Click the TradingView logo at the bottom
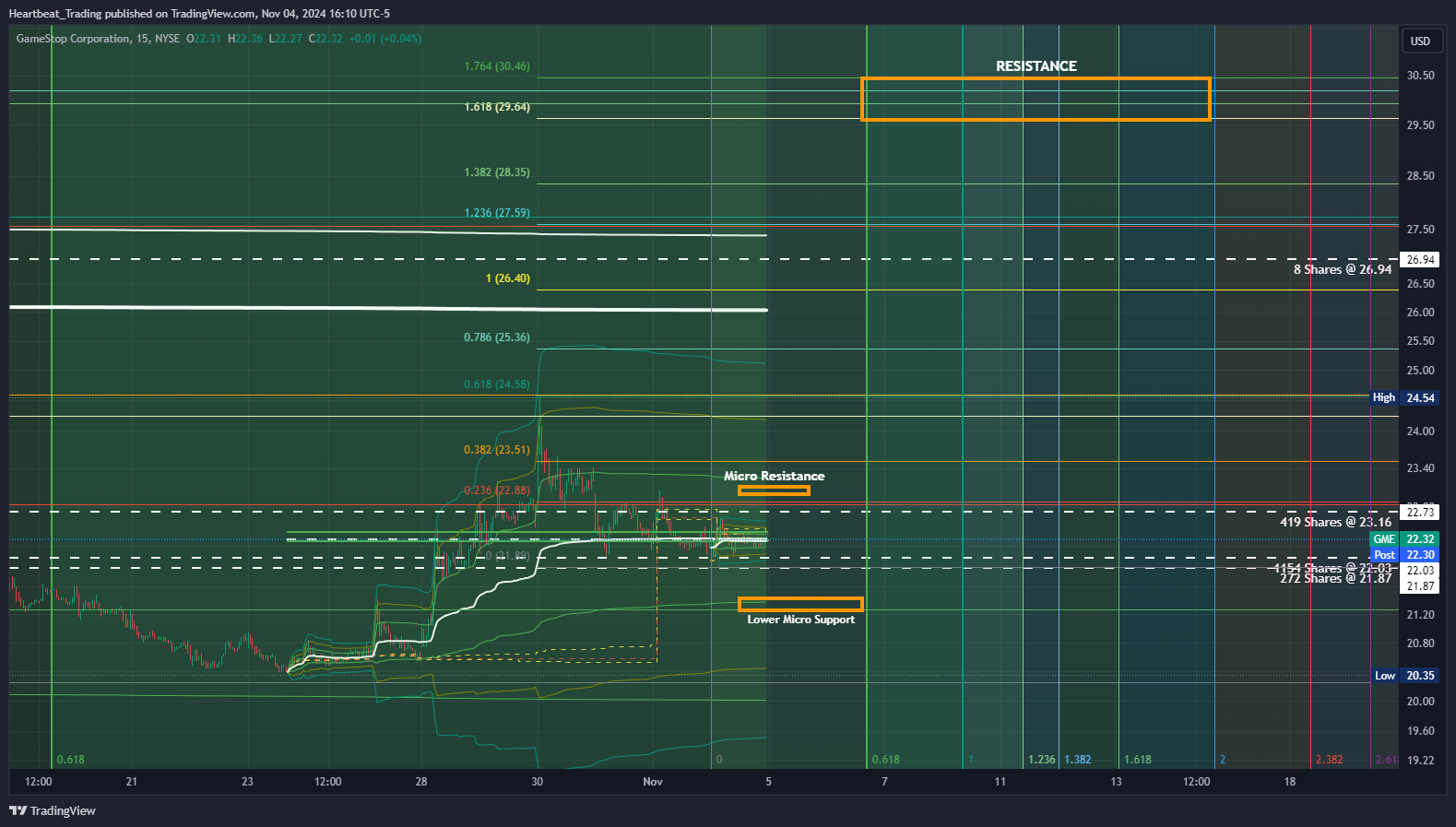1456x827 pixels. pyautogui.click(x=53, y=810)
